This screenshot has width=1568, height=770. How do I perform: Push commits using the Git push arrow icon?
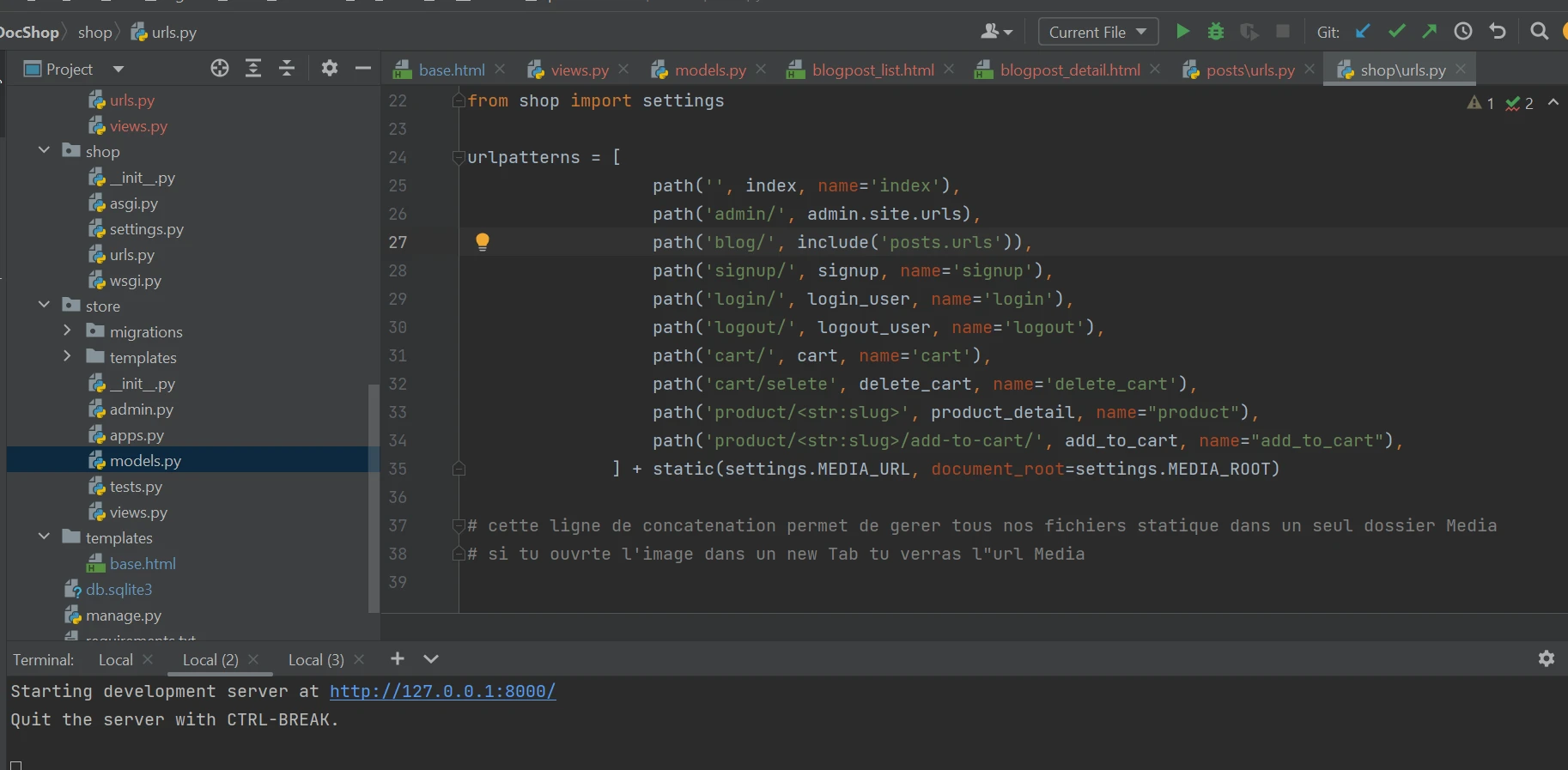point(1430,32)
